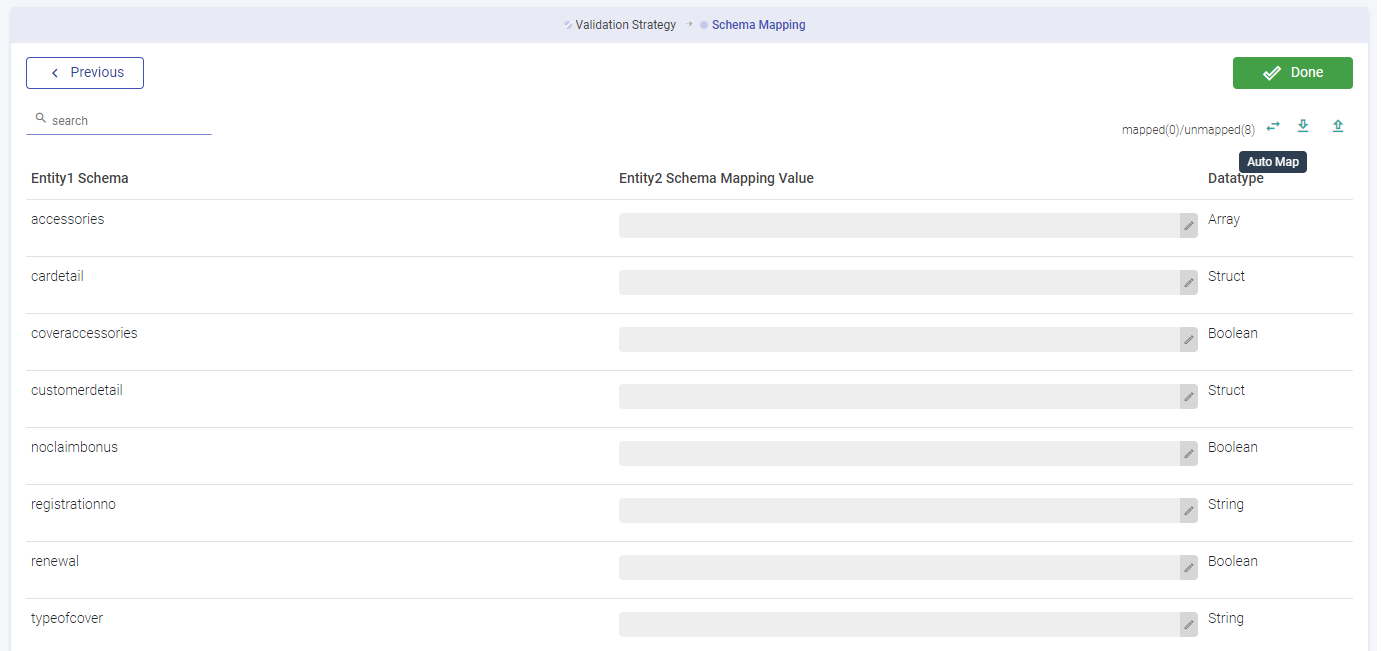The width and height of the screenshot is (1400, 651).
Task: Go back with the Previous button
Action: point(85,73)
